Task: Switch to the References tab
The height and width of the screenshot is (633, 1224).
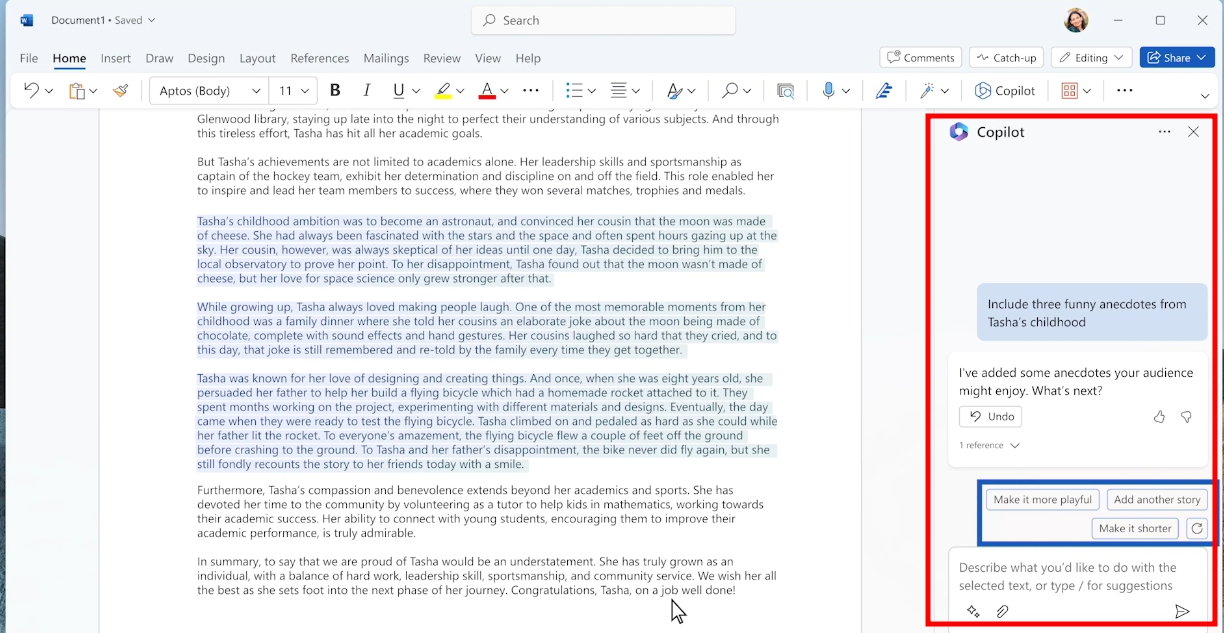Action: pyautogui.click(x=320, y=58)
